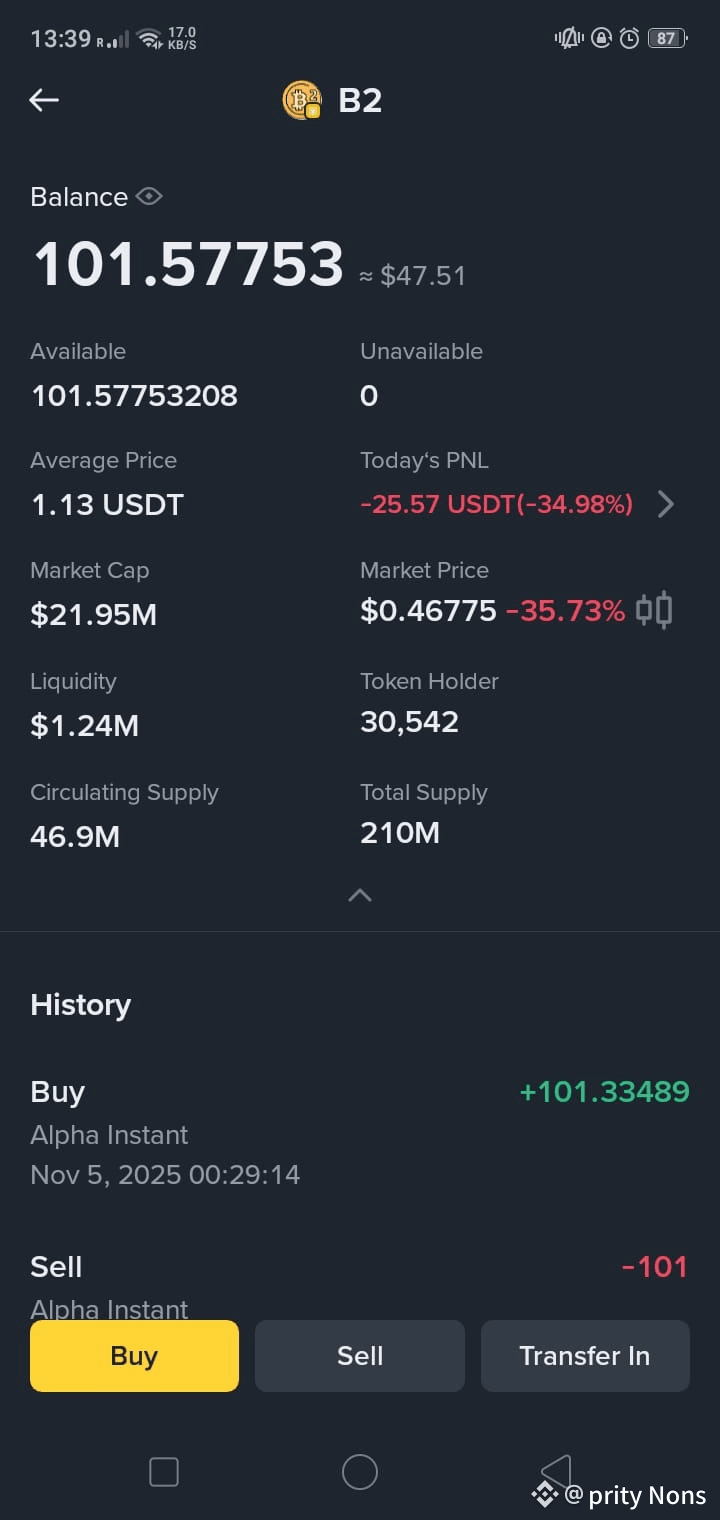This screenshot has height=1520, width=720.
Task: Open the candlestick chart icon
Action: point(654,610)
